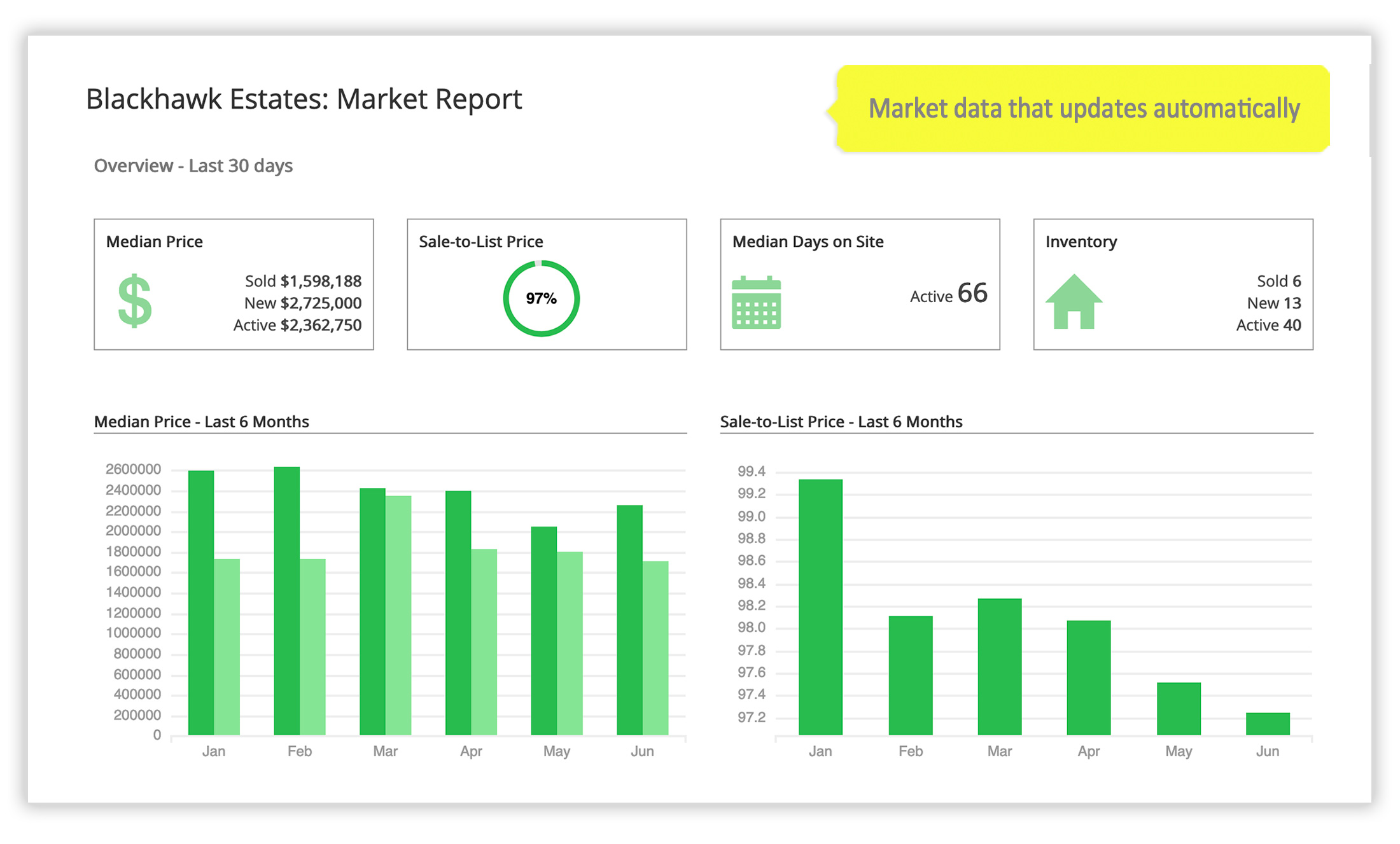Click February's light green median price bar

coord(312,646)
